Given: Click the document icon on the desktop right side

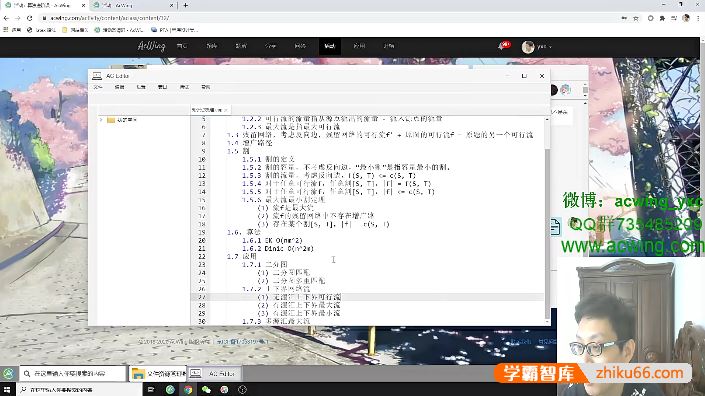Looking at the screenshot, I should tap(555, 227).
